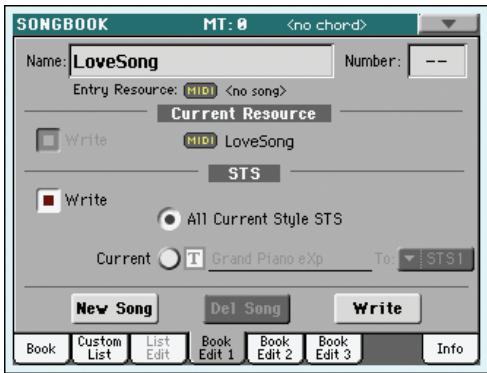Click the <no song> entry text
The height and width of the screenshot is (373, 487).
(256, 91)
